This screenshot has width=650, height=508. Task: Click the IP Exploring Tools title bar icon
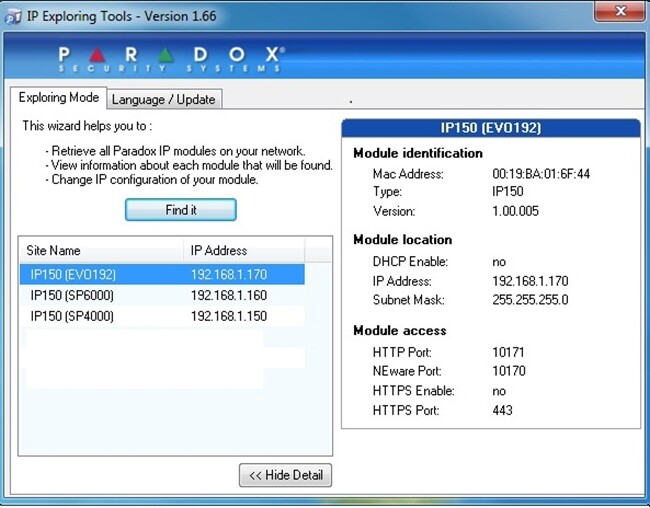pyautogui.click(x=14, y=16)
